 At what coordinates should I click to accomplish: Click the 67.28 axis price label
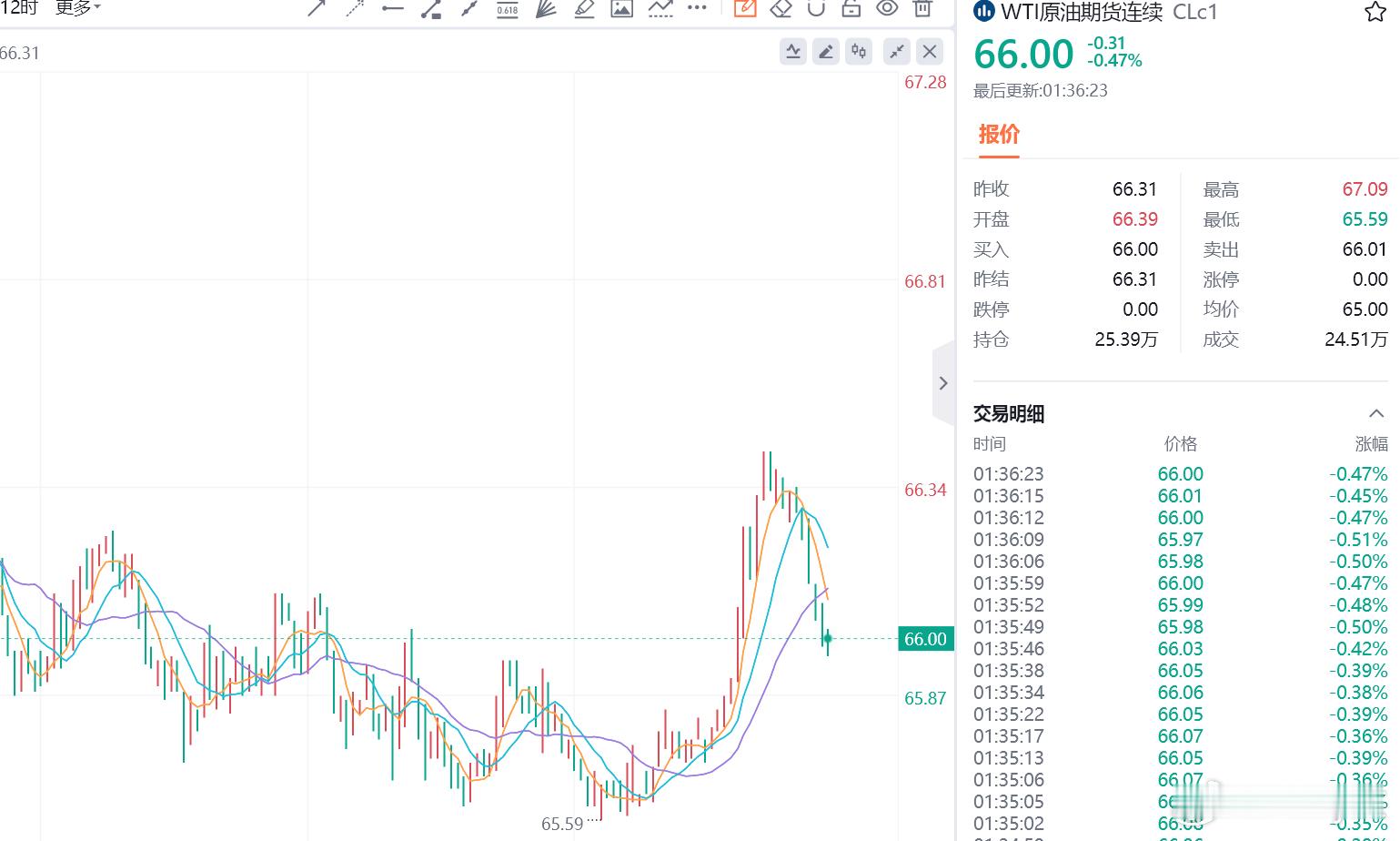coord(925,82)
